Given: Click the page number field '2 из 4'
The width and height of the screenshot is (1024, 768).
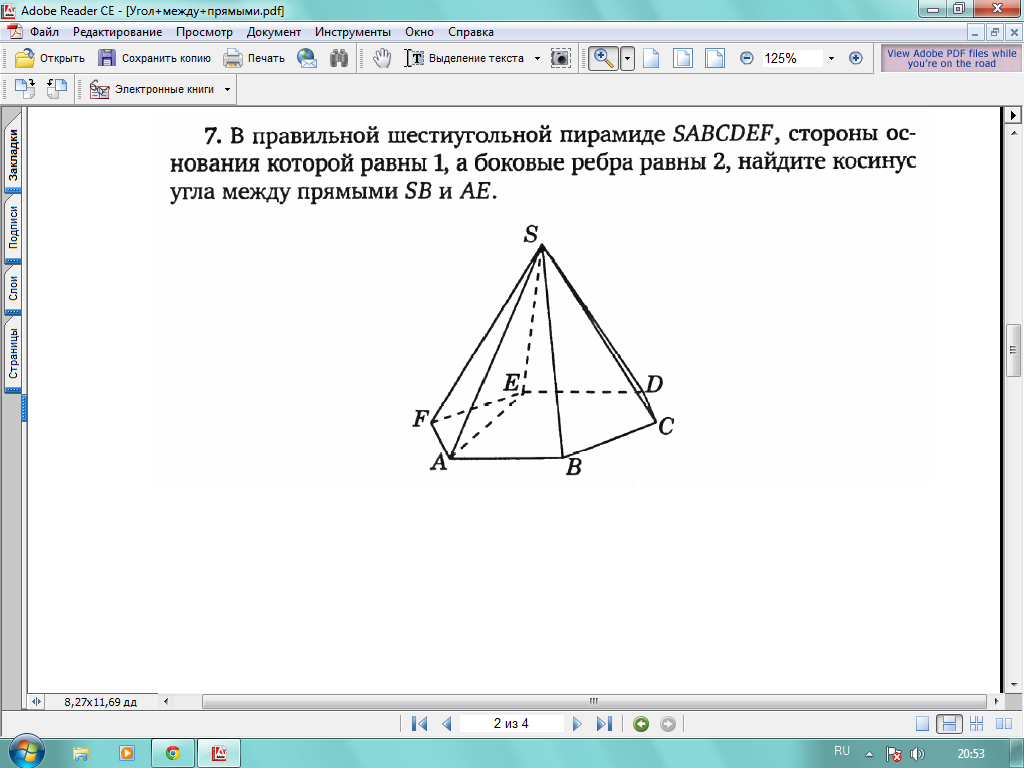Looking at the screenshot, I should (x=511, y=724).
